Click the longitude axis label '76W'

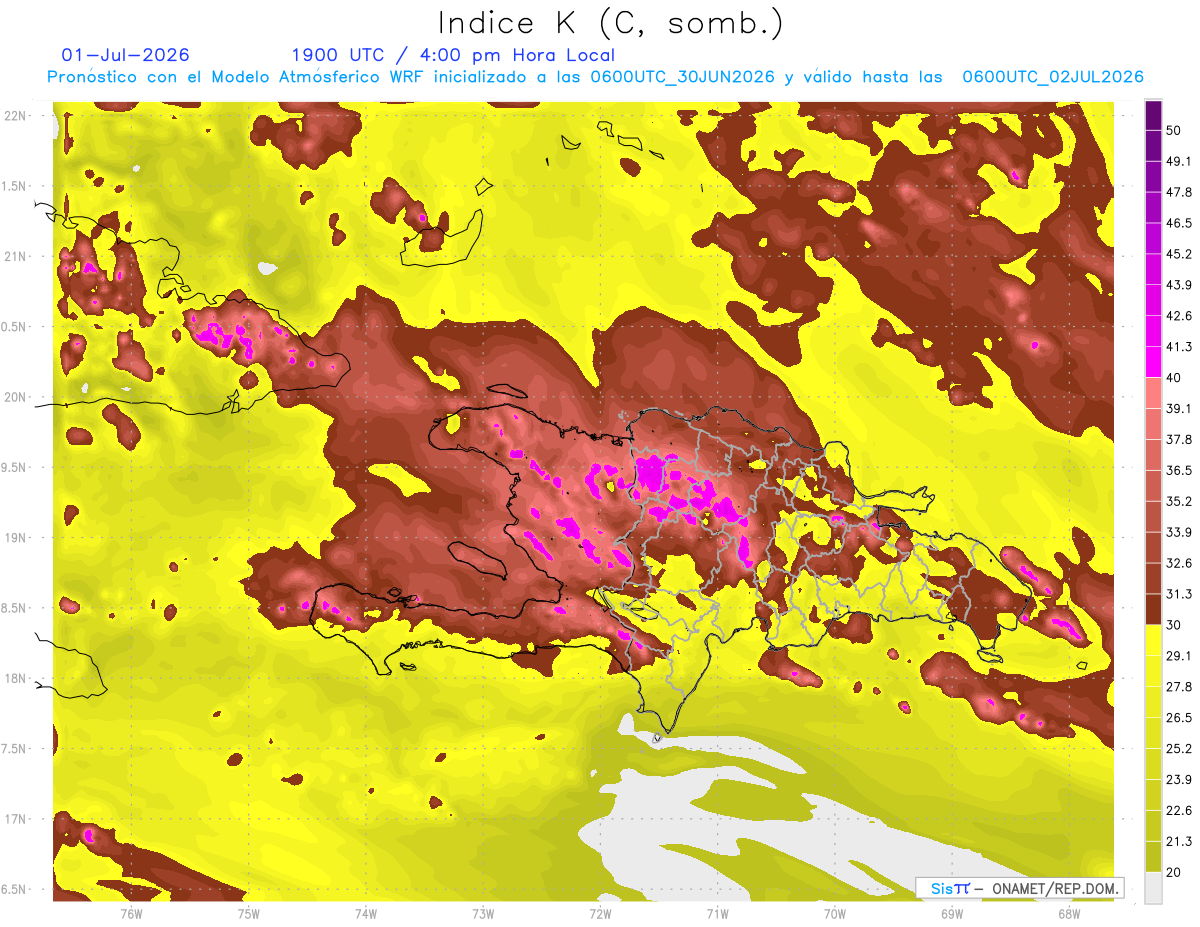(x=131, y=913)
